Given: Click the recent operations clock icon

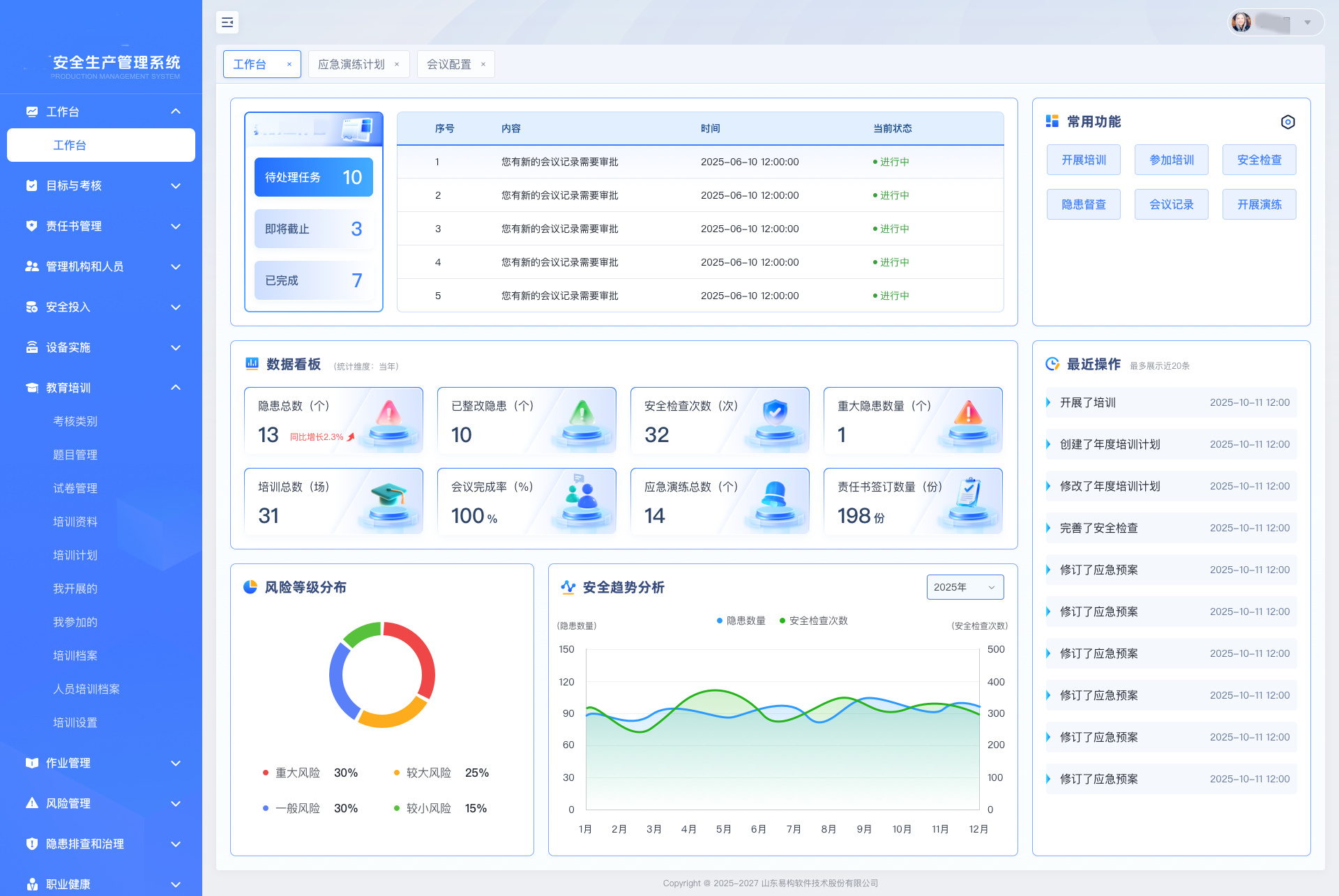Looking at the screenshot, I should coord(1052,364).
